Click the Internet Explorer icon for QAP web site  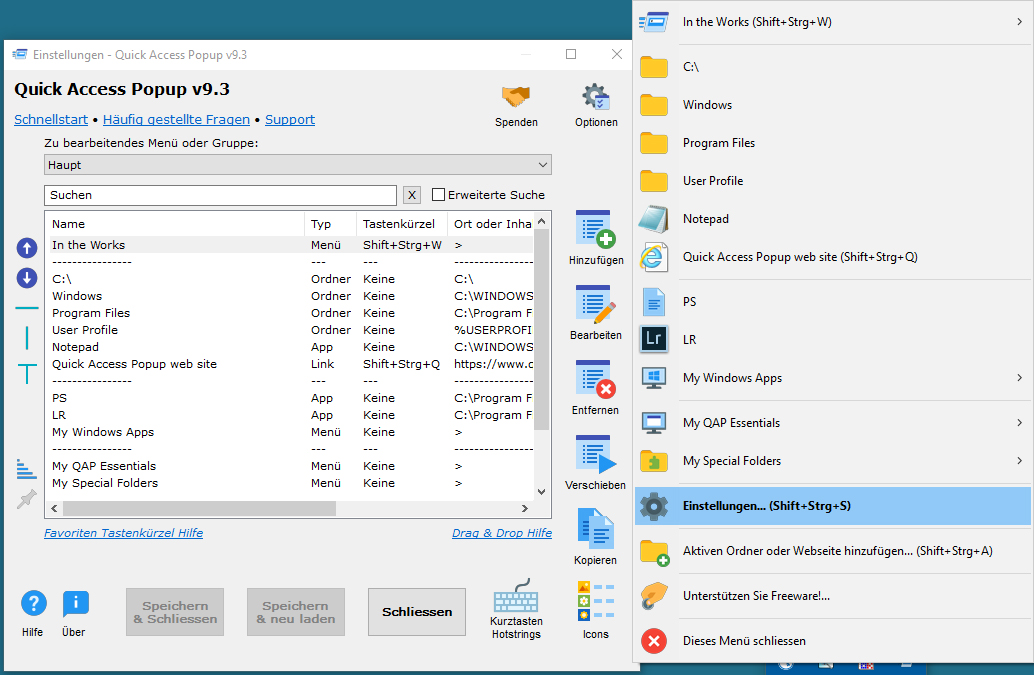coord(654,257)
